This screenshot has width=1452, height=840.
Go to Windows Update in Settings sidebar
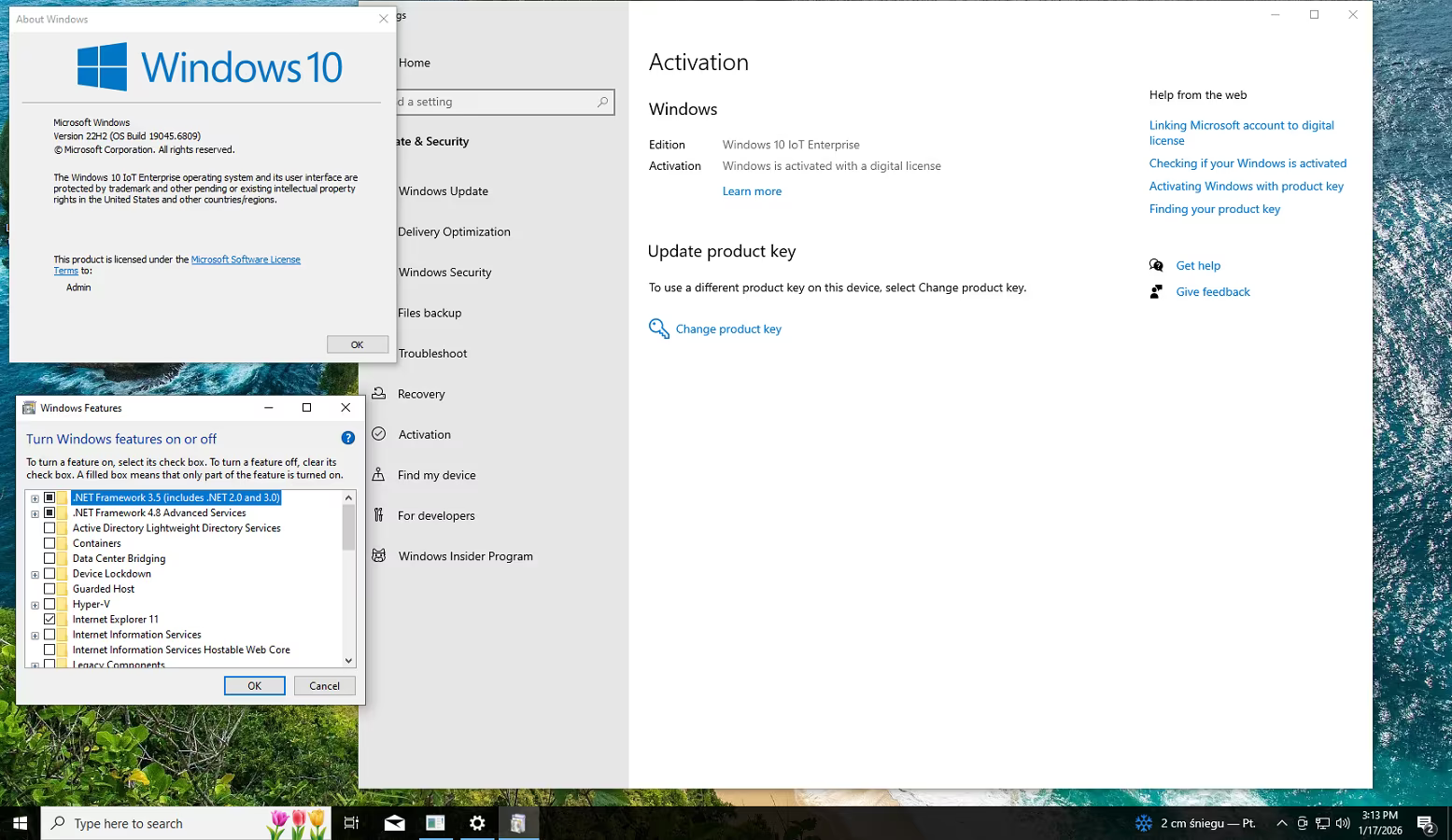(444, 191)
